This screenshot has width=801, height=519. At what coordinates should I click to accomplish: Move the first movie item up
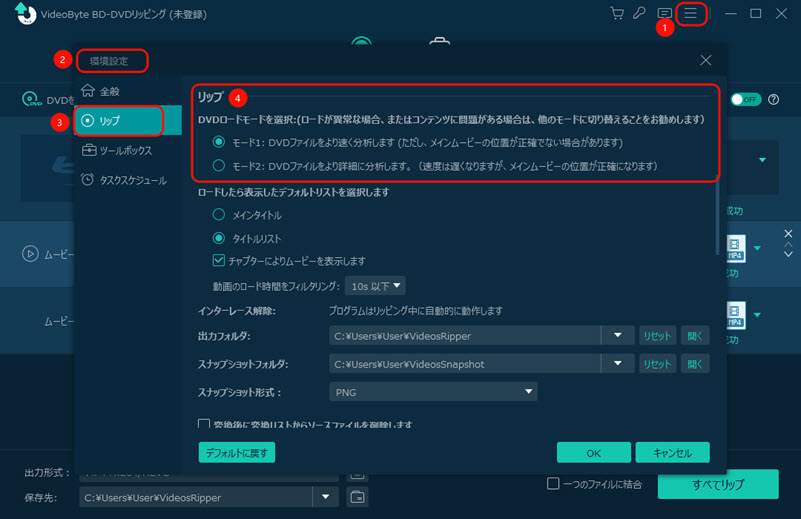coord(788,244)
